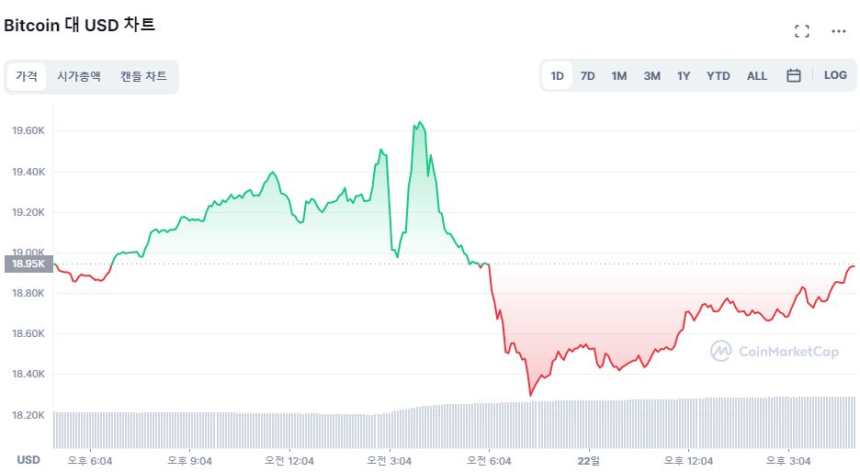
Task: Open the 캔들 차트 tab
Action: point(143,76)
